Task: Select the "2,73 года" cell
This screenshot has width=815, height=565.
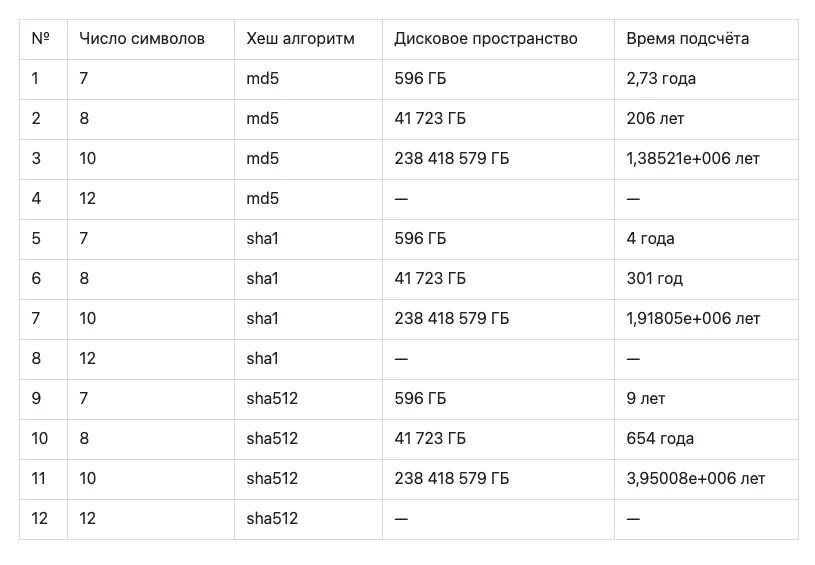Action: [661, 79]
